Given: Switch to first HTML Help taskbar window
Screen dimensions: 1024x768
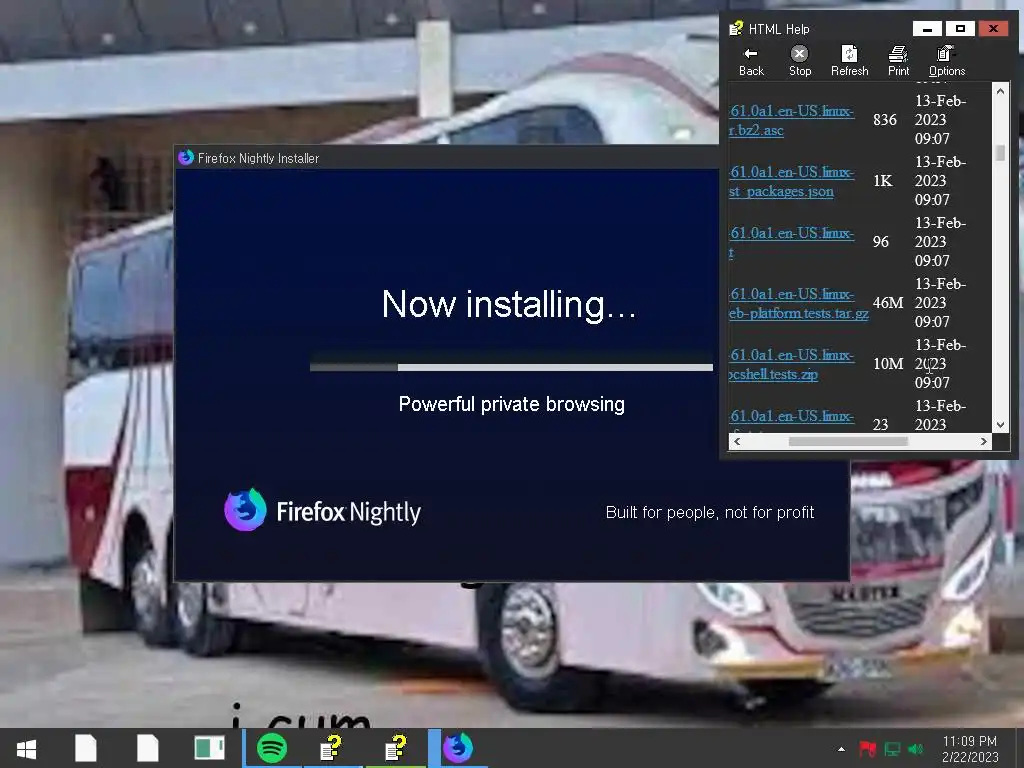Looking at the screenshot, I should pyautogui.click(x=332, y=748).
